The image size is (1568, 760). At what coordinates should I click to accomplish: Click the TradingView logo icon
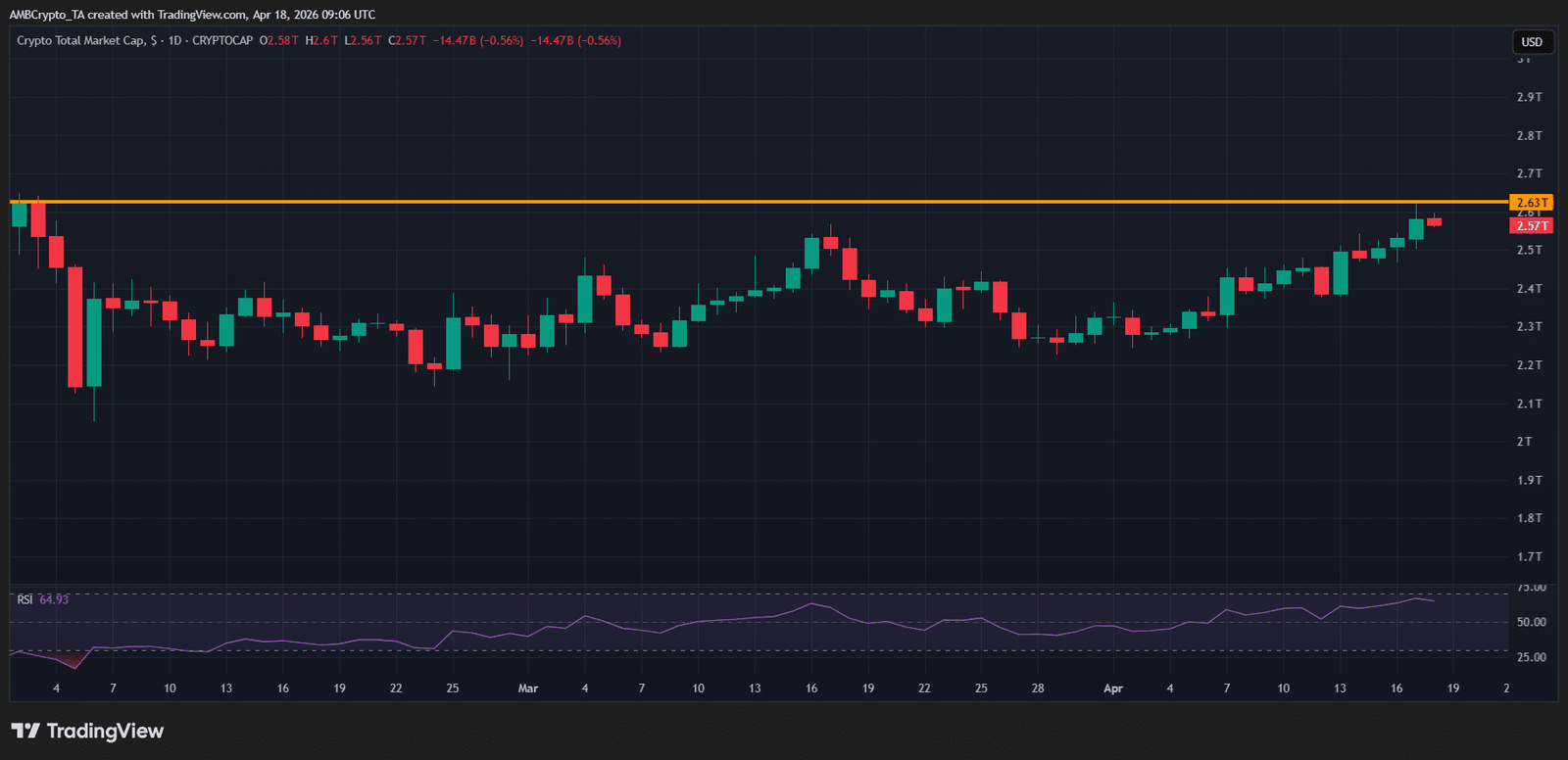[25, 731]
